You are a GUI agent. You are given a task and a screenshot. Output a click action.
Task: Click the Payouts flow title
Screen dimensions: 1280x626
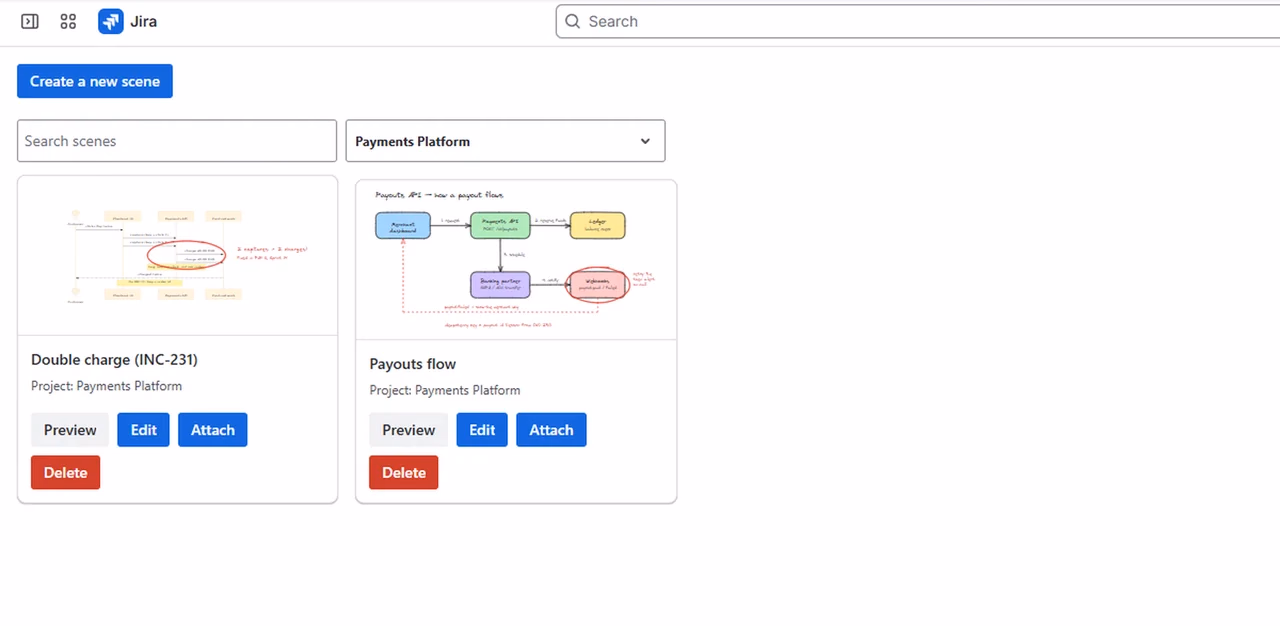[413, 364]
